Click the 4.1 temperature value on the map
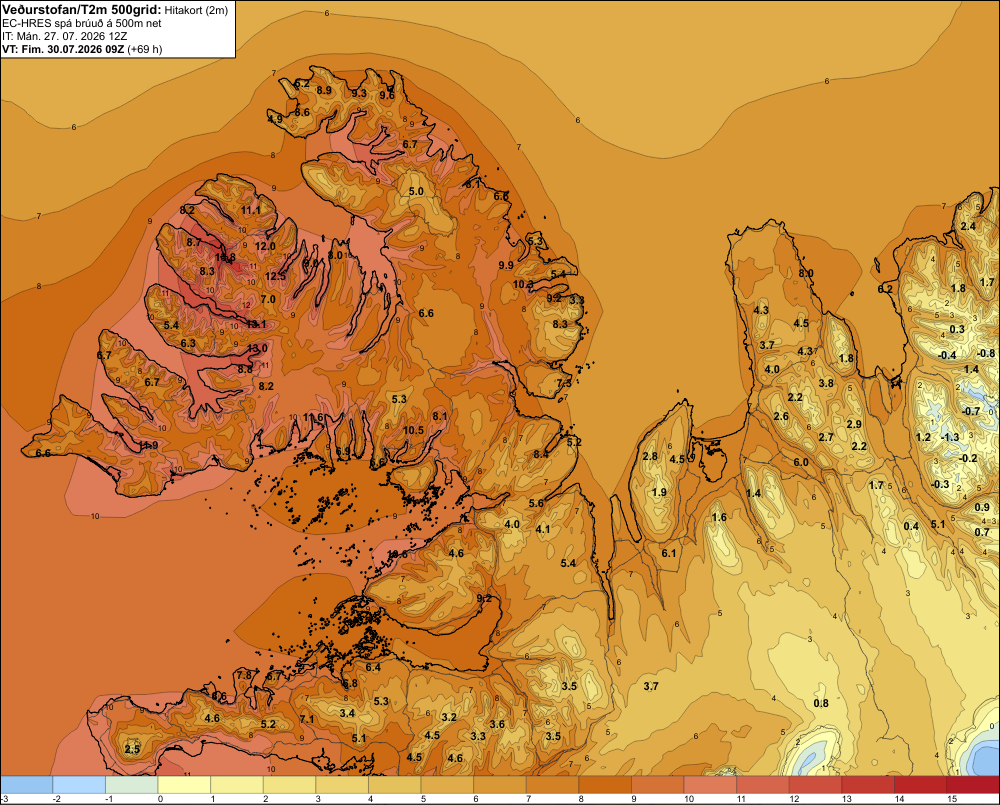The height and width of the screenshot is (805, 1000). click(543, 529)
